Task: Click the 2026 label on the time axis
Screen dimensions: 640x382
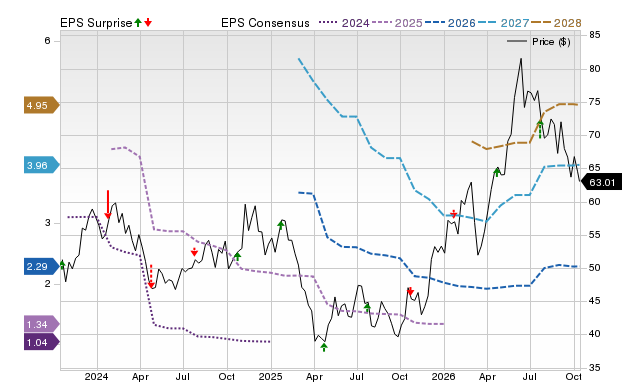Action: (444, 376)
